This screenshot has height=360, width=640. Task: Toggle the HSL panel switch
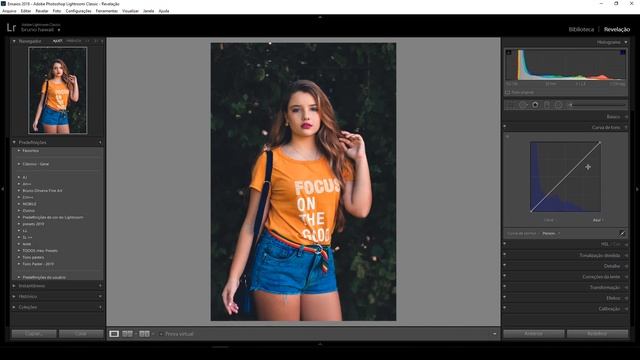(x=505, y=244)
